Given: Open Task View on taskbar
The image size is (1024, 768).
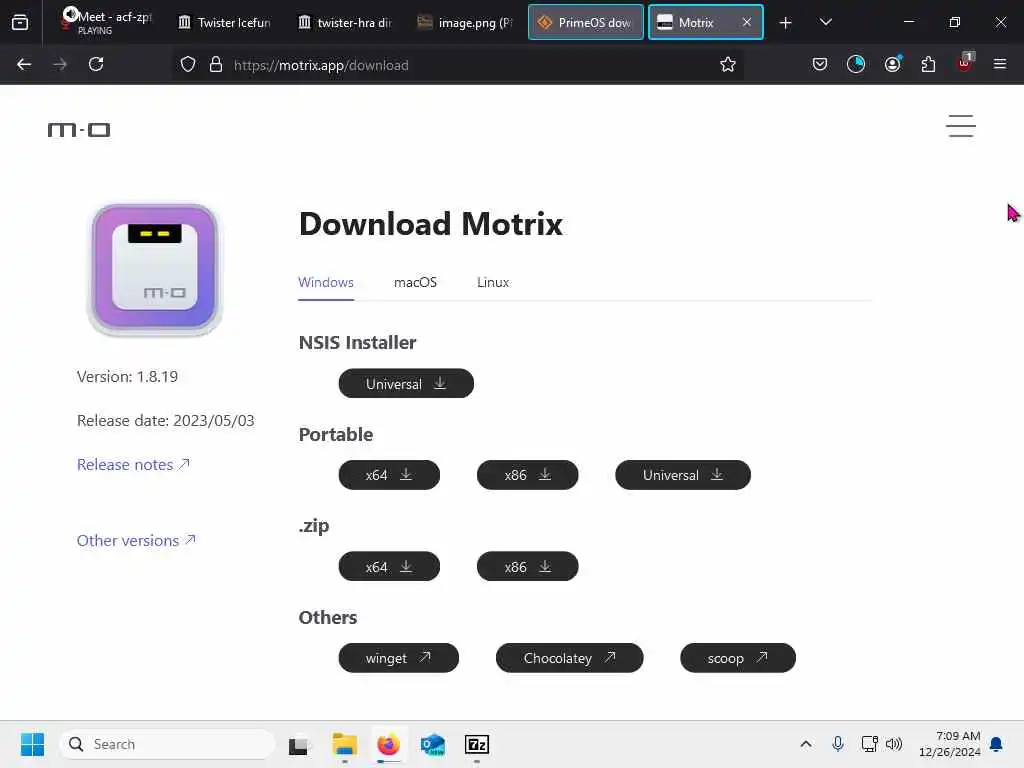Looking at the screenshot, I should pos(299,744).
